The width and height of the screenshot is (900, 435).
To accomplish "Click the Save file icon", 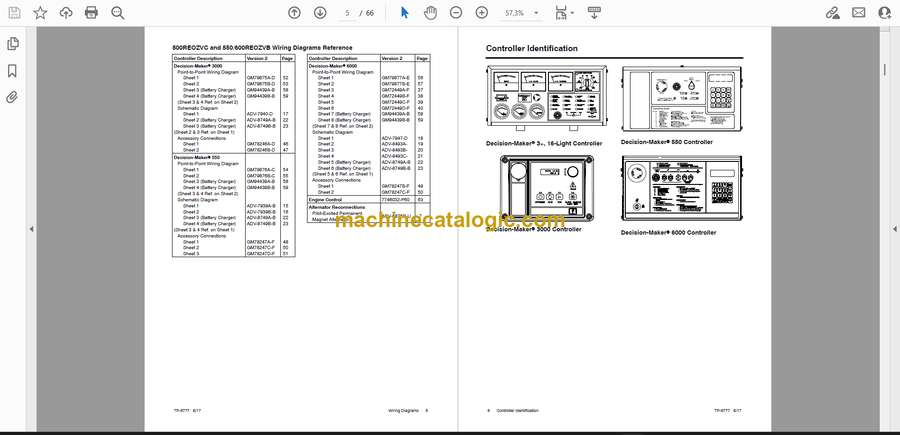I will click(x=14, y=13).
